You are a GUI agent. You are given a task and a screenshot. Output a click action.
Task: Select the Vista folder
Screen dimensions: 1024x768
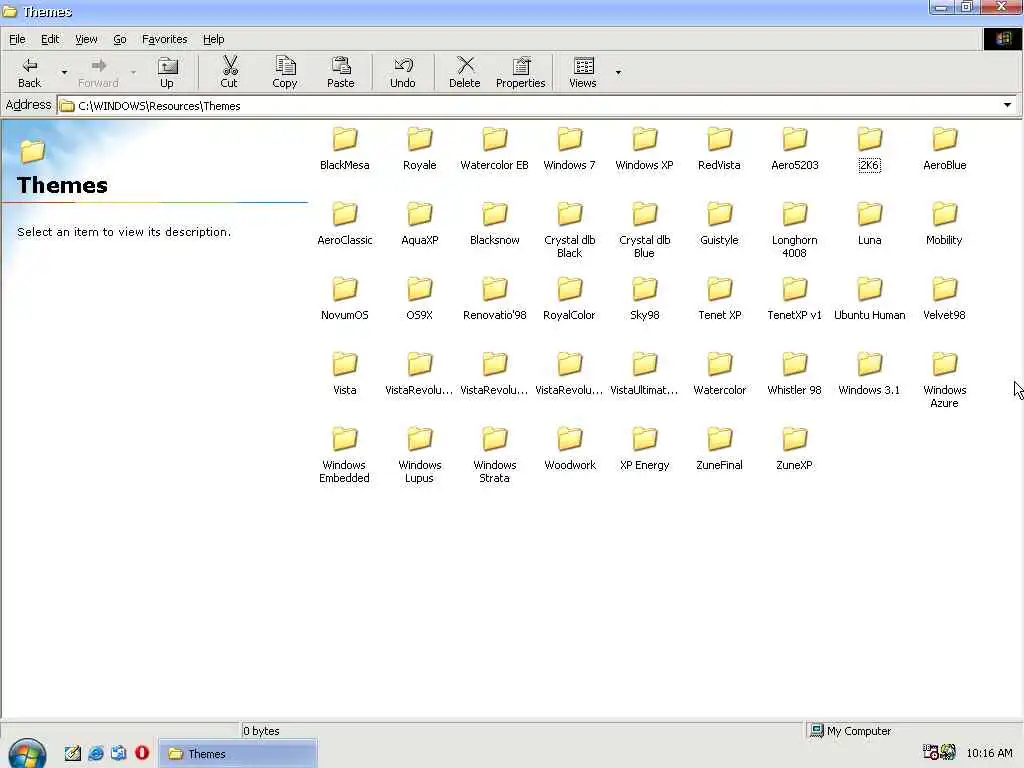pyautogui.click(x=345, y=375)
